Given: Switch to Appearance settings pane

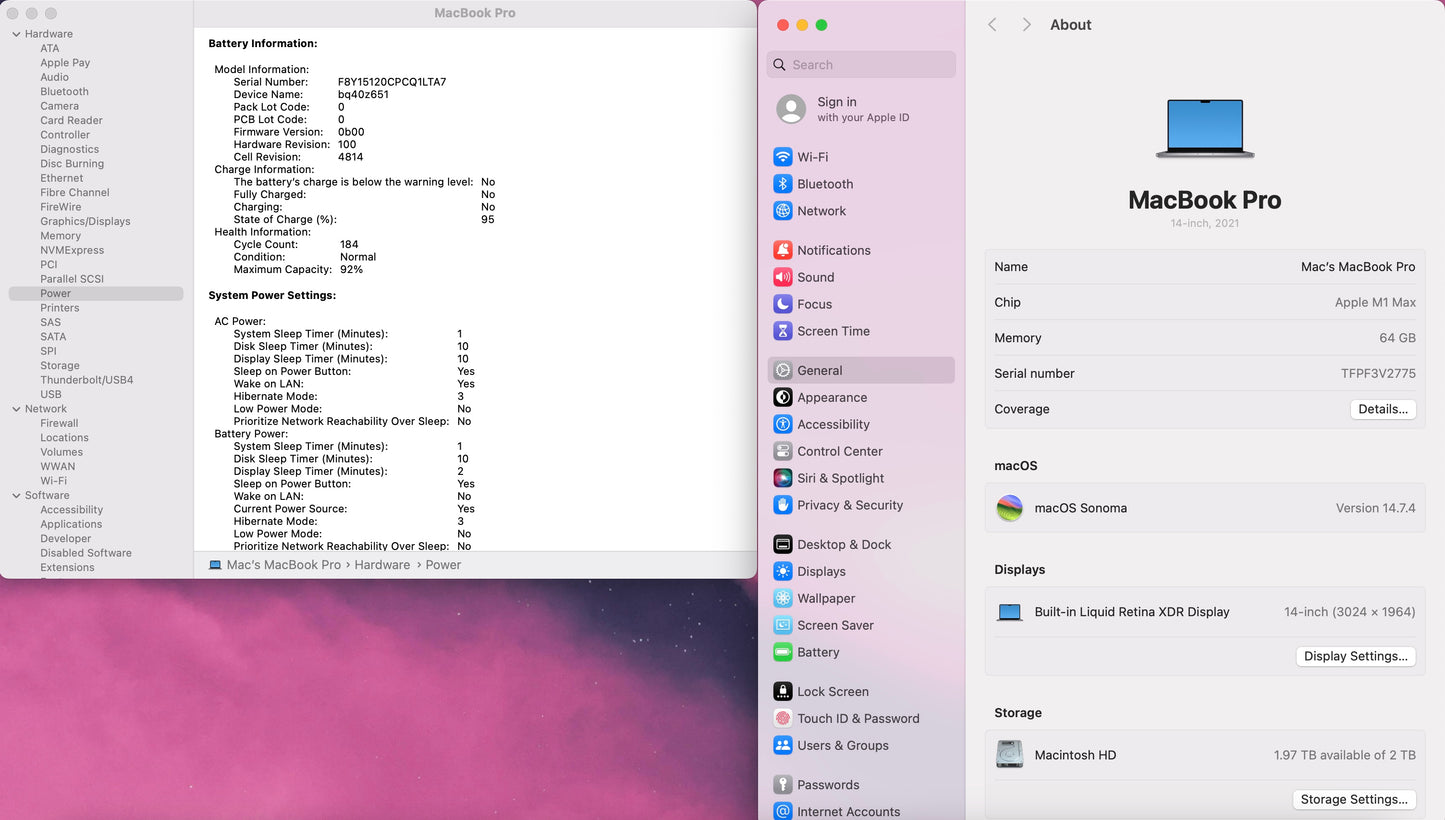Looking at the screenshot, I should pos(831,397).
